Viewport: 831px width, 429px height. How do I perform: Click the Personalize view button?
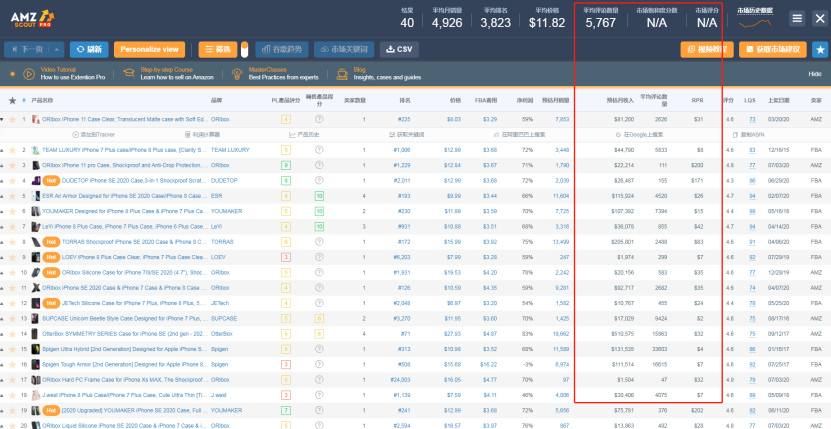tap(151, 49)
